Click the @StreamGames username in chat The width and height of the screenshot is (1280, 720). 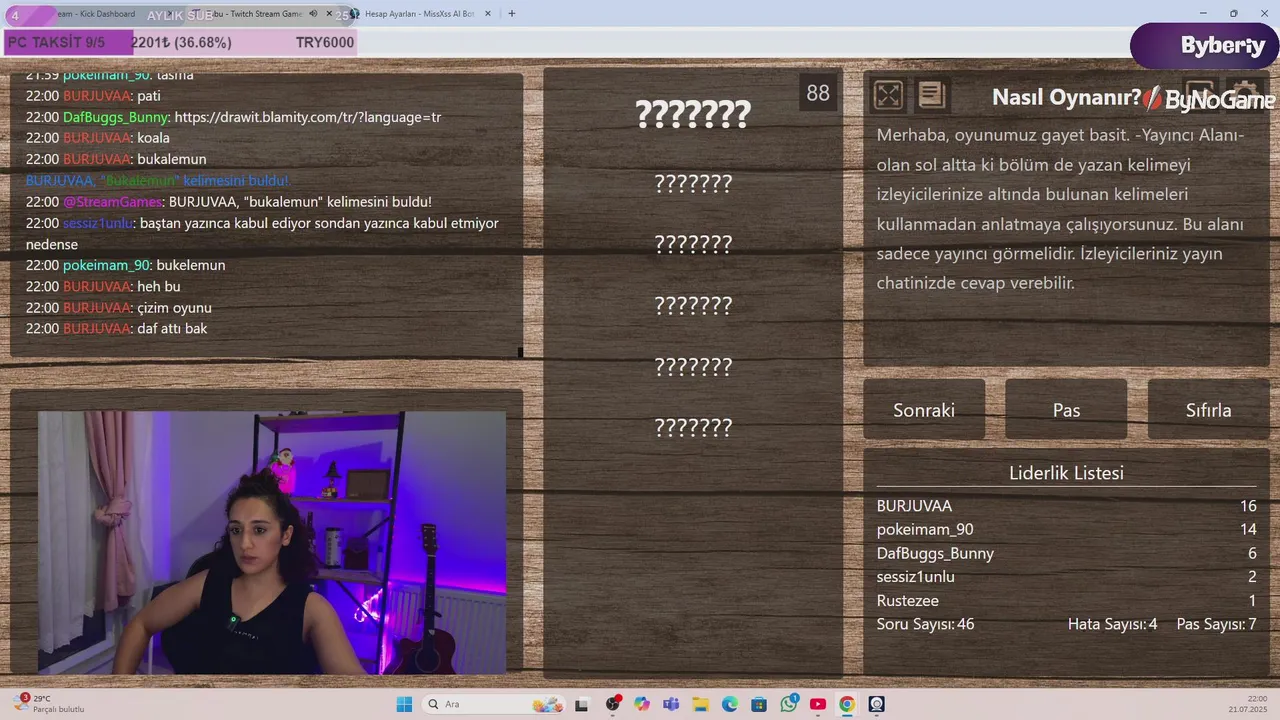[114, 202]
